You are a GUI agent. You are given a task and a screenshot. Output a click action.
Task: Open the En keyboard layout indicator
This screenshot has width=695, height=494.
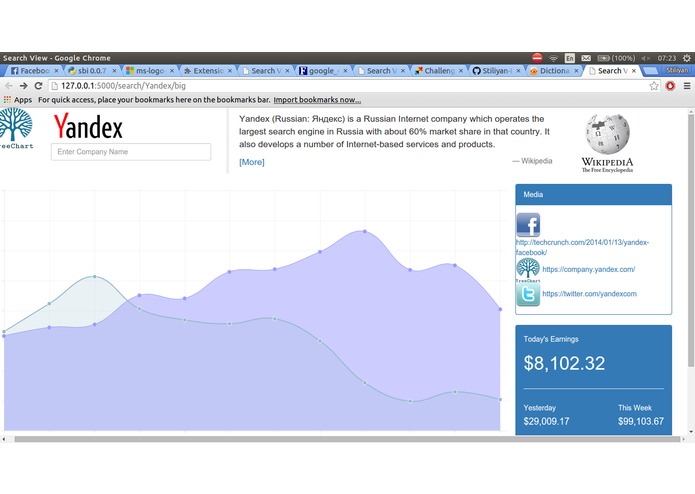point(570,58)
